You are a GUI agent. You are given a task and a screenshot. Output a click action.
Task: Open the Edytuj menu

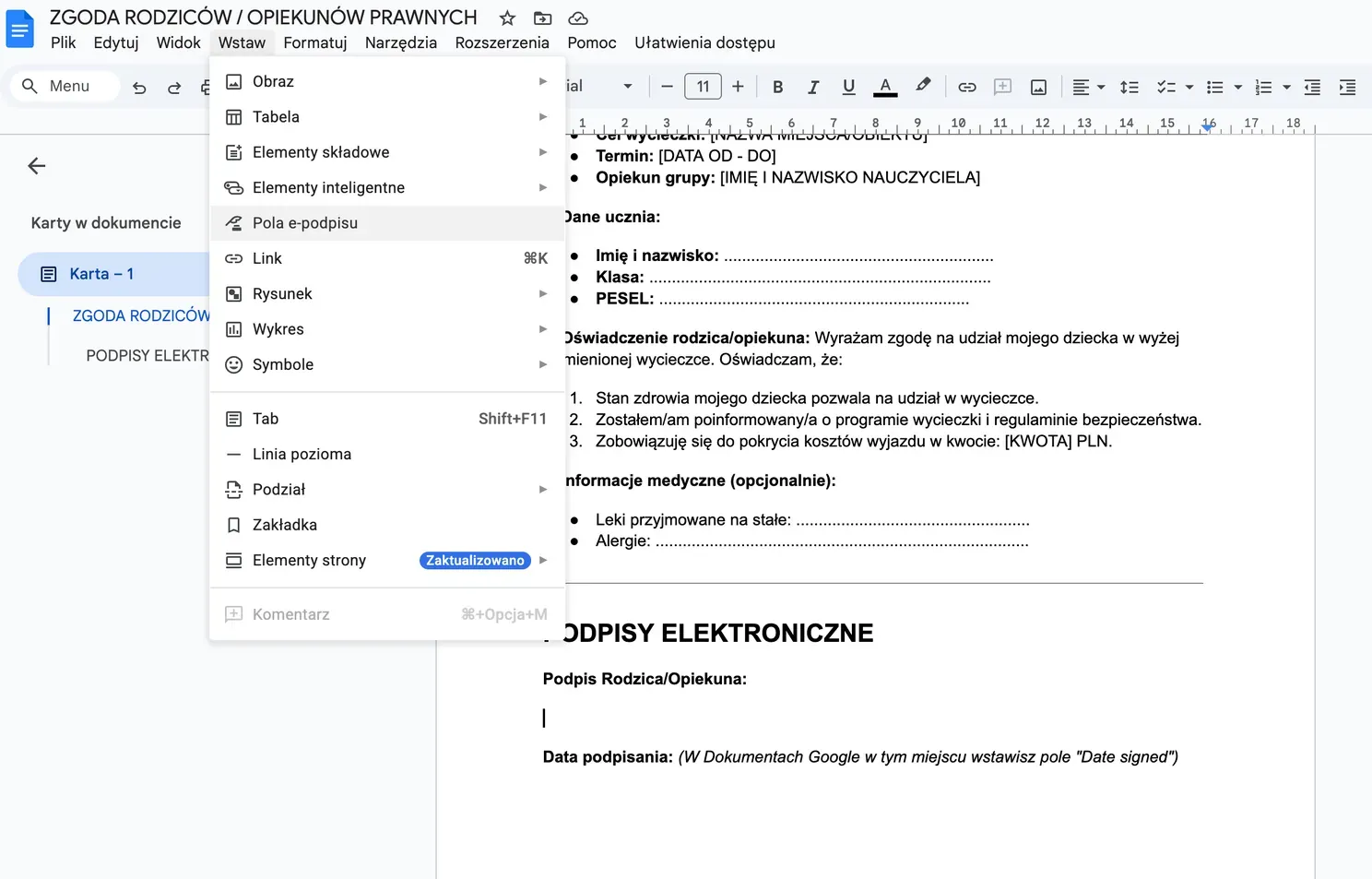[x=116, y=42]
